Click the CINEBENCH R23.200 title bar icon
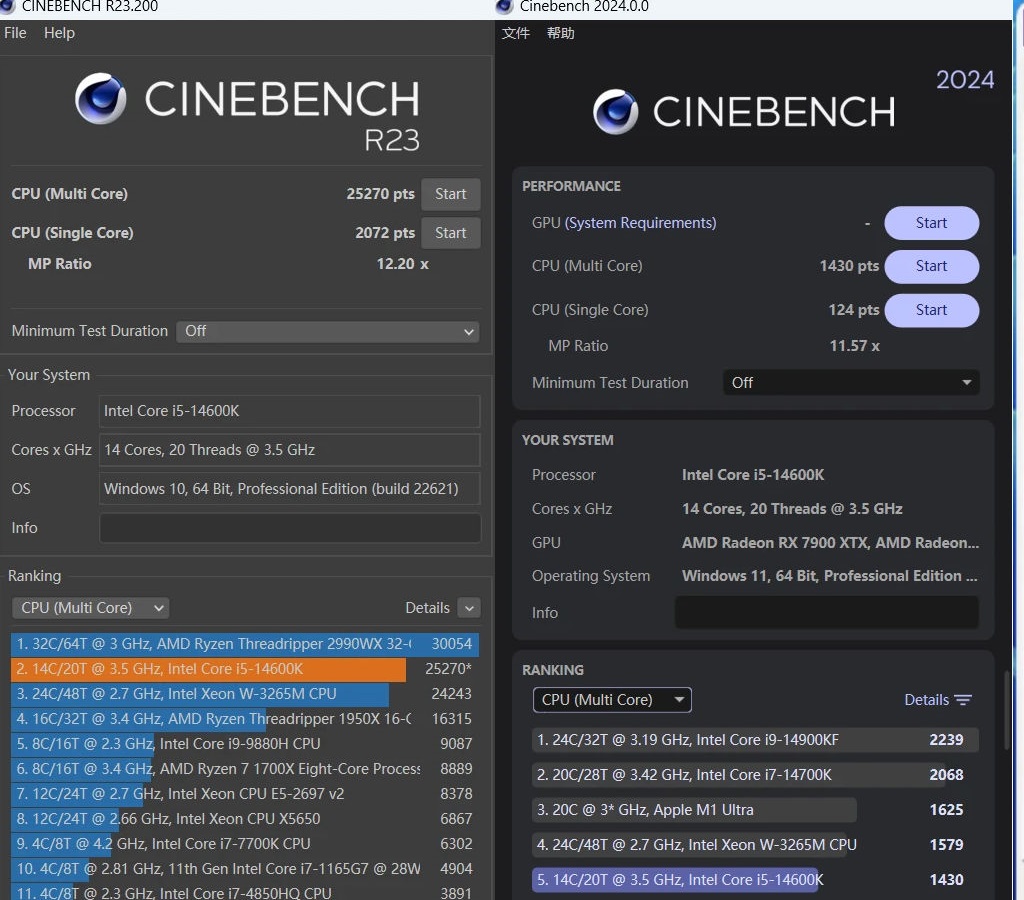The height and width of the screenshot is (900, 1024). 7,7
